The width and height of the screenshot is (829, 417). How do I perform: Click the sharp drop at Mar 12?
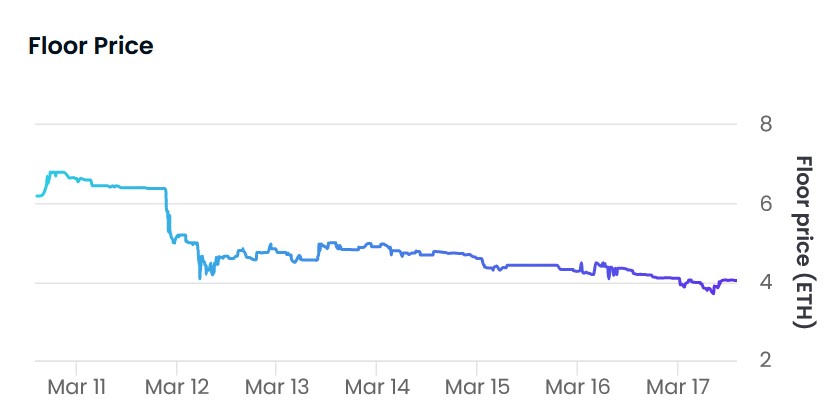(168, 211)
